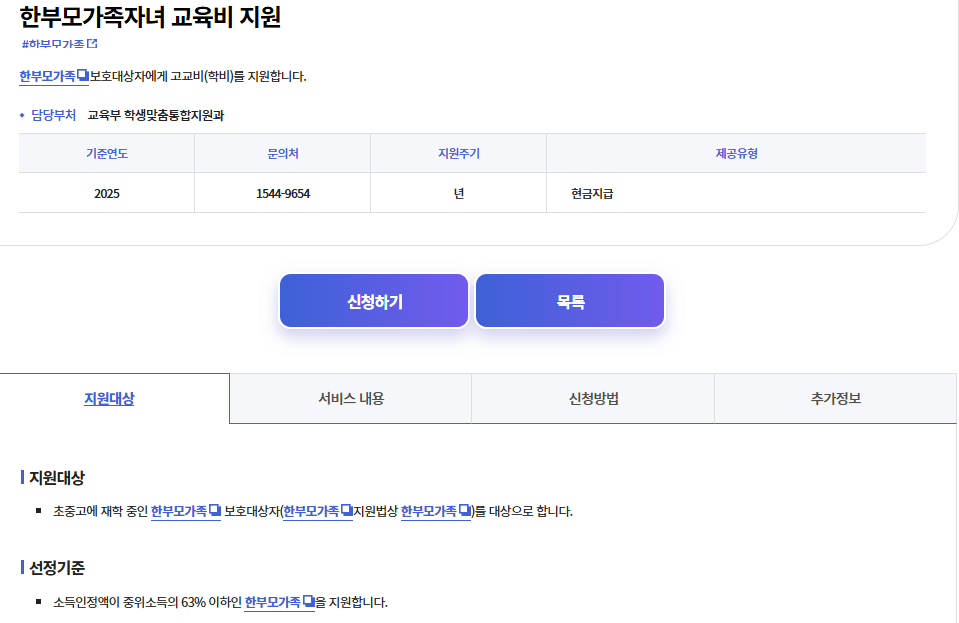Select the 지원대상 tab
The height and width of the screenshot is (623, 959).
(109, 399)
